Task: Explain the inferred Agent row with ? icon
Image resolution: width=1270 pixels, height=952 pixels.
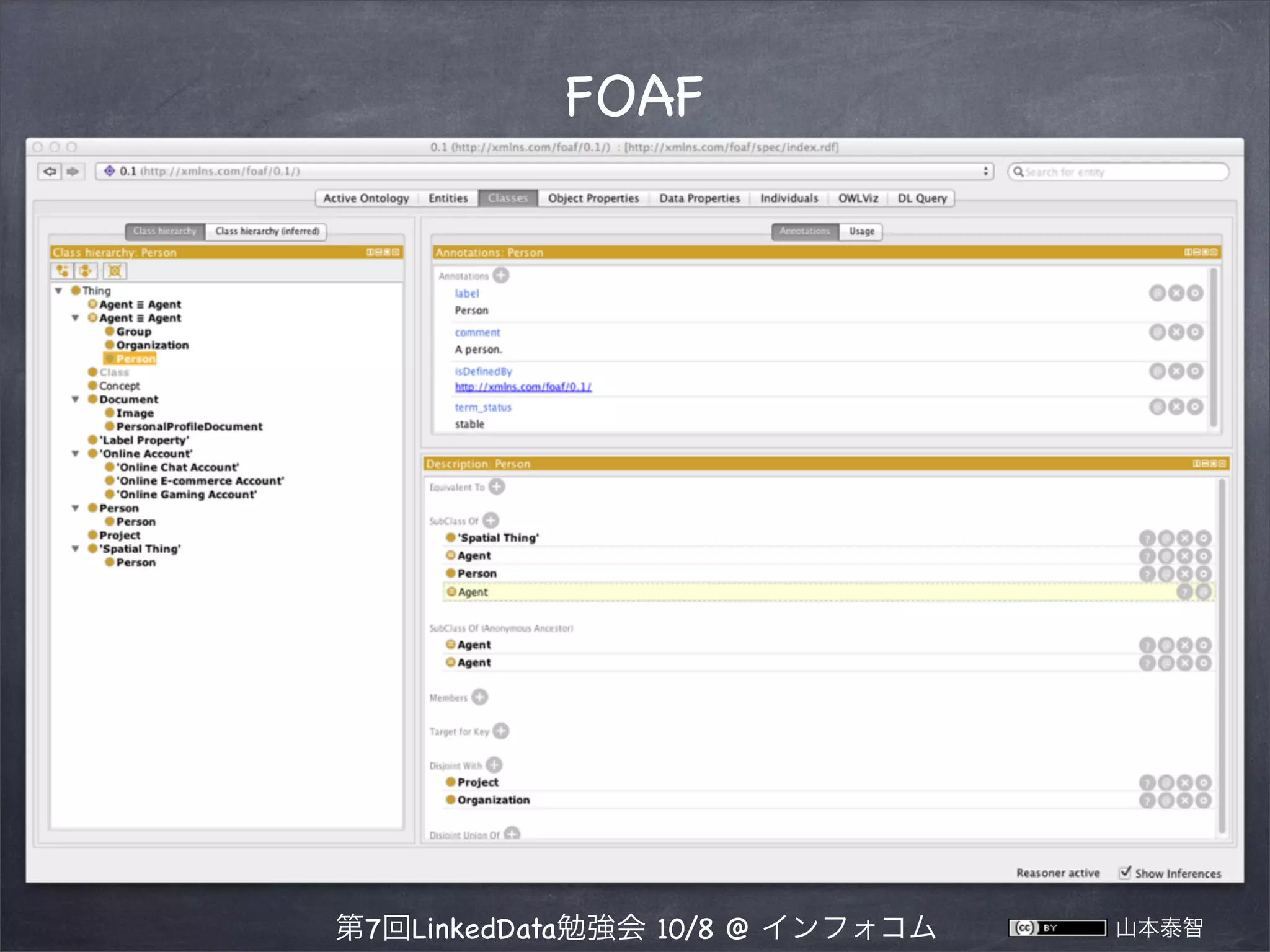Action: 1184,593
